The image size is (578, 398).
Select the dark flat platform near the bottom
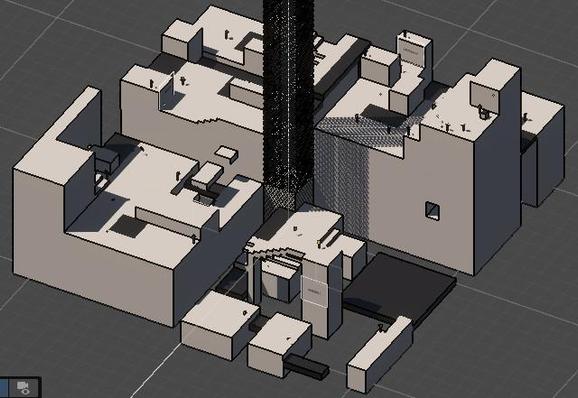click(x=399, y=288)
